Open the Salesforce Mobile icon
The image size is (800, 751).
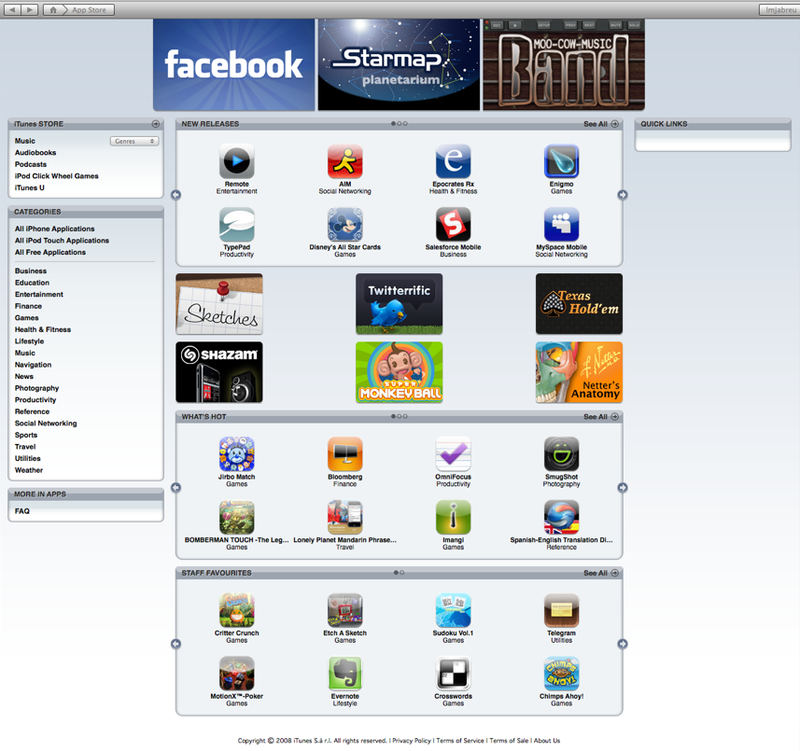pos(453,224)
